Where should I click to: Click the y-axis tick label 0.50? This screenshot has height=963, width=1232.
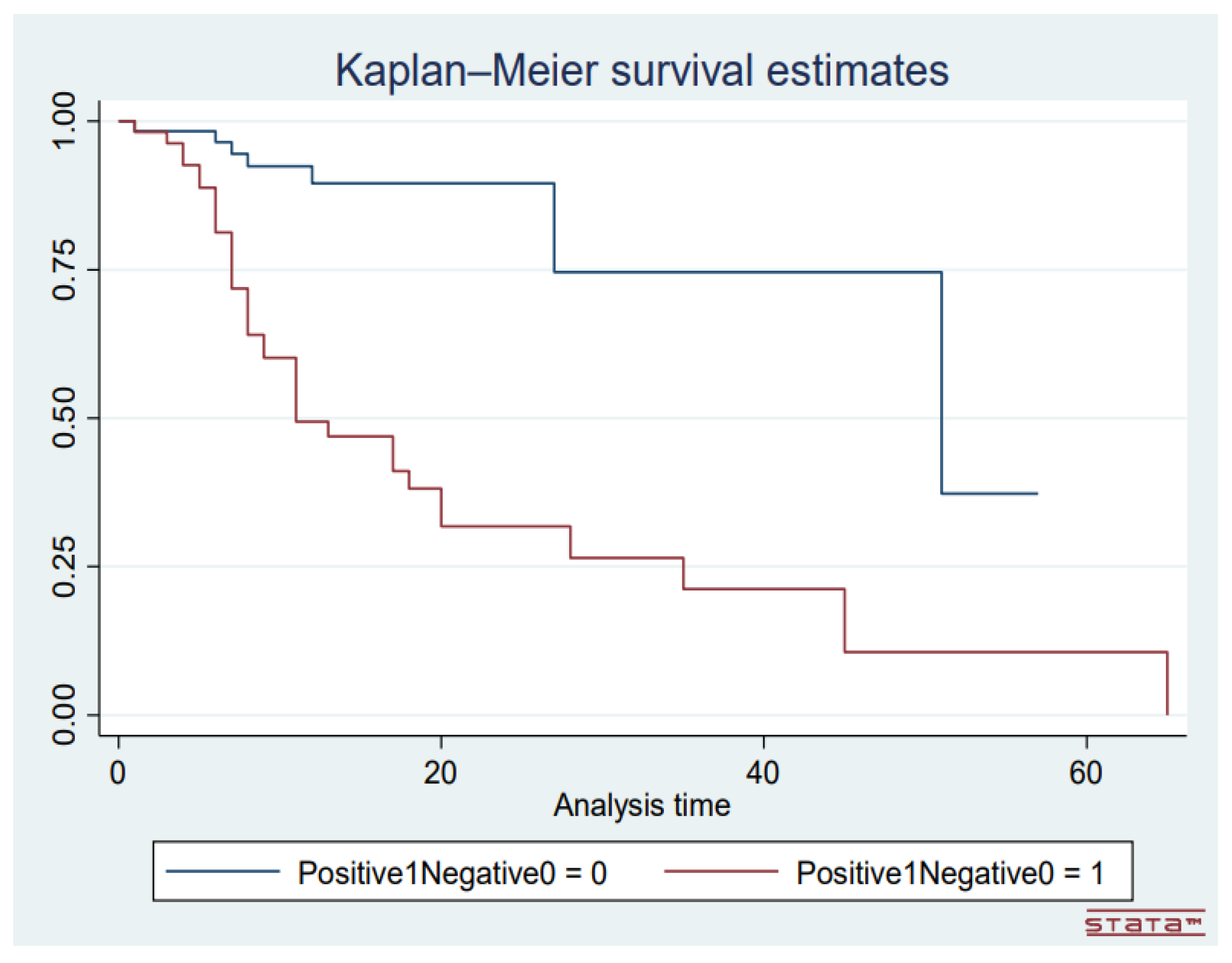point(64,418)
